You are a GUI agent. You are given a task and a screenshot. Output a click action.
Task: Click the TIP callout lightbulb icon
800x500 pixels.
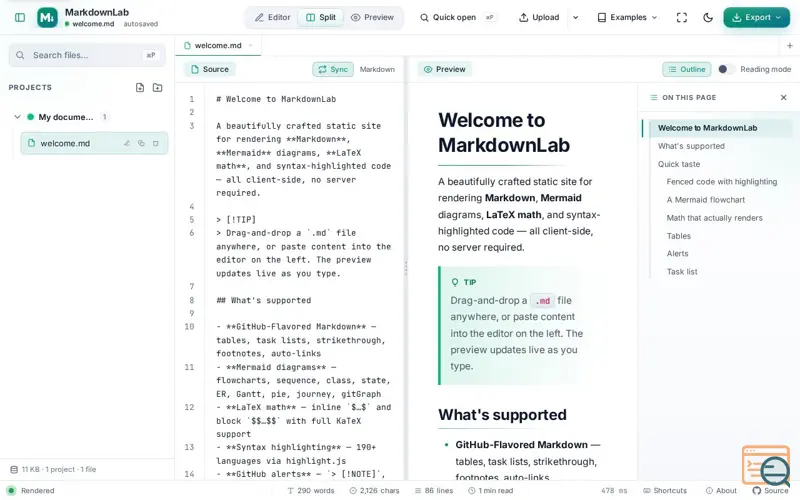455,282
